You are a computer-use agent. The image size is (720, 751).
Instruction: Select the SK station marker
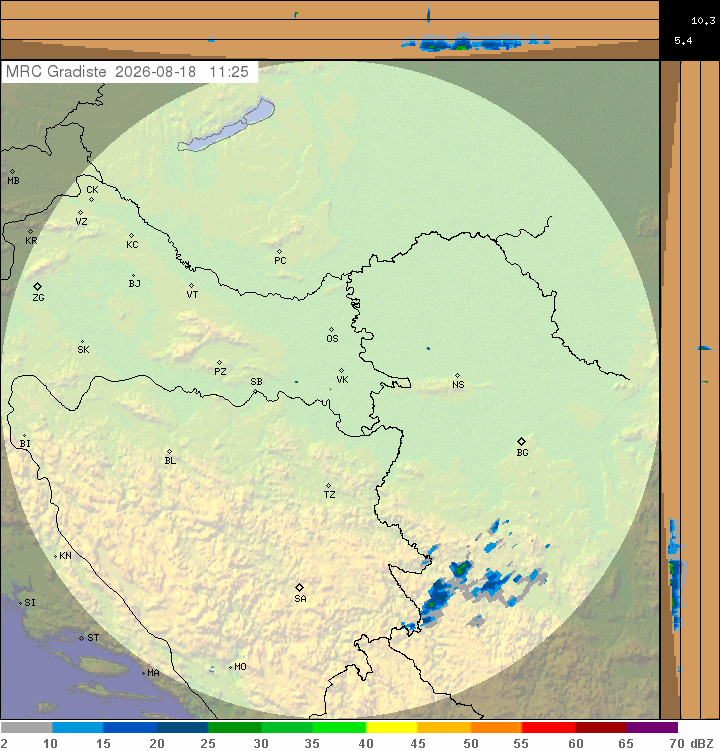(82, 341)
